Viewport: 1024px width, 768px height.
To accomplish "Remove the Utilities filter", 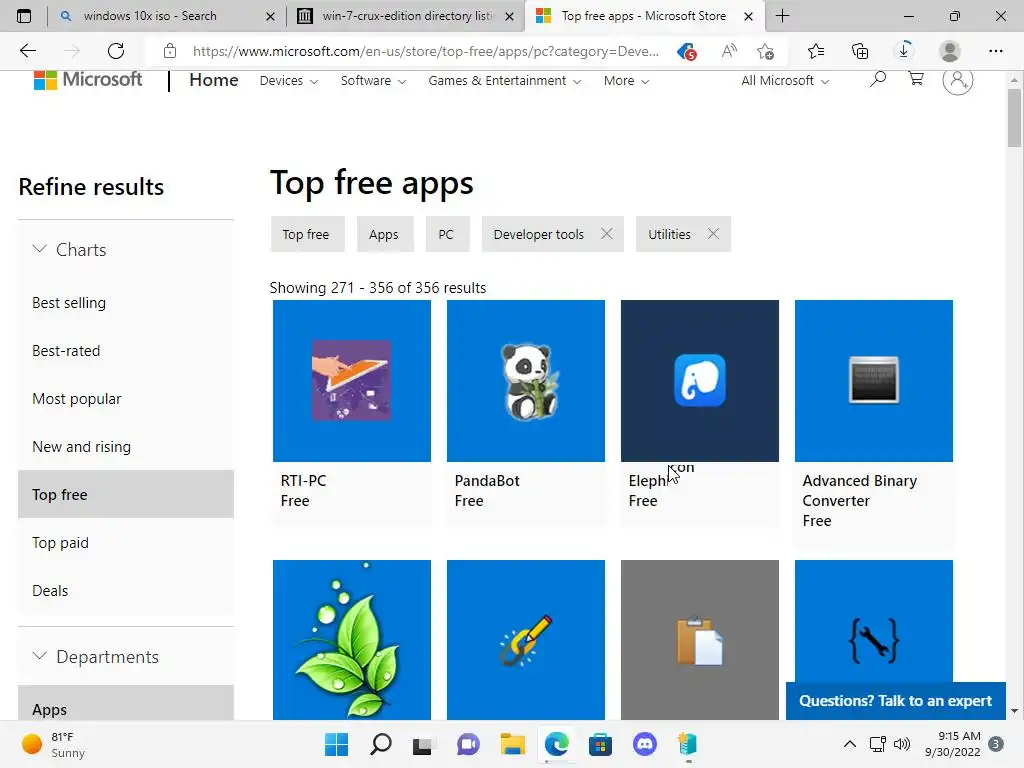I will pos(713,234).
